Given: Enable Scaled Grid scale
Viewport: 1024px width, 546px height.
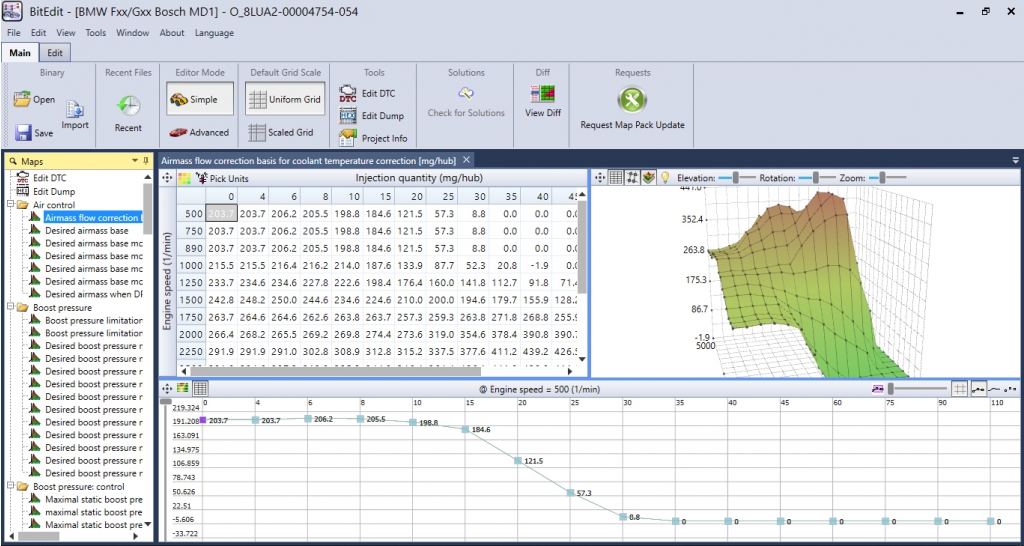Looking at the screenshot, I should point(281,133).
